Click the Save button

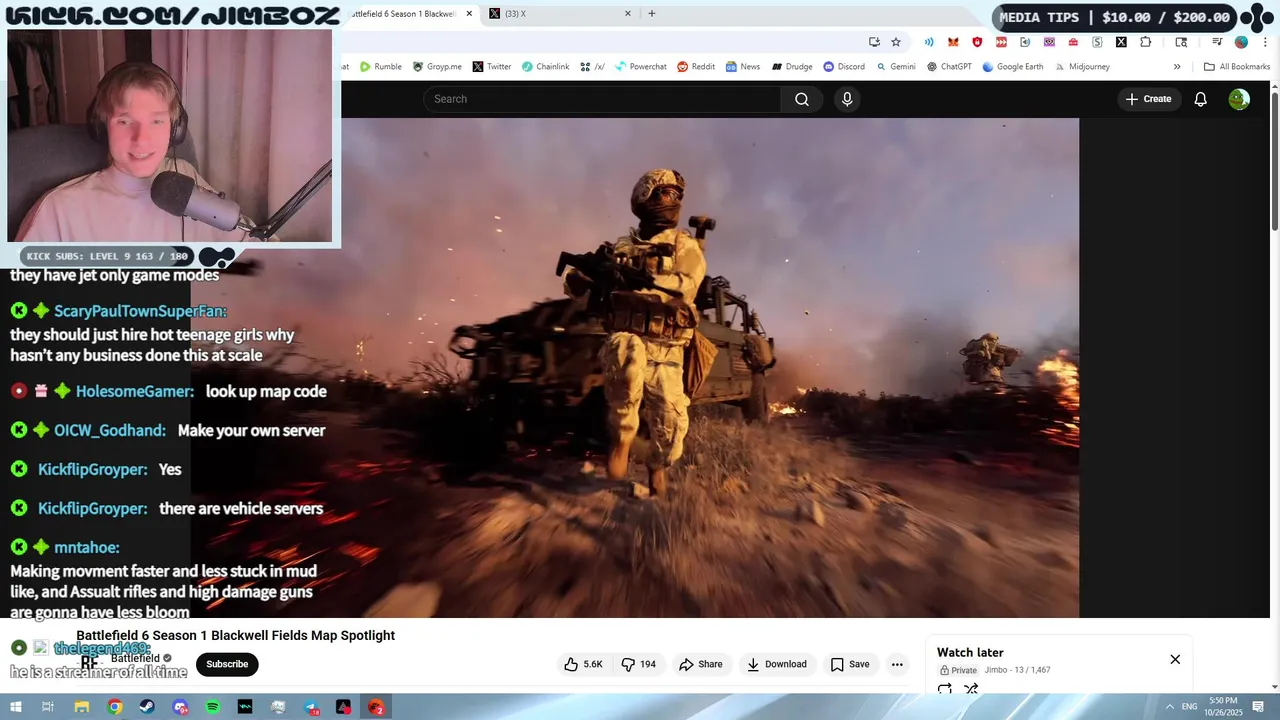[x=850, y=664]
